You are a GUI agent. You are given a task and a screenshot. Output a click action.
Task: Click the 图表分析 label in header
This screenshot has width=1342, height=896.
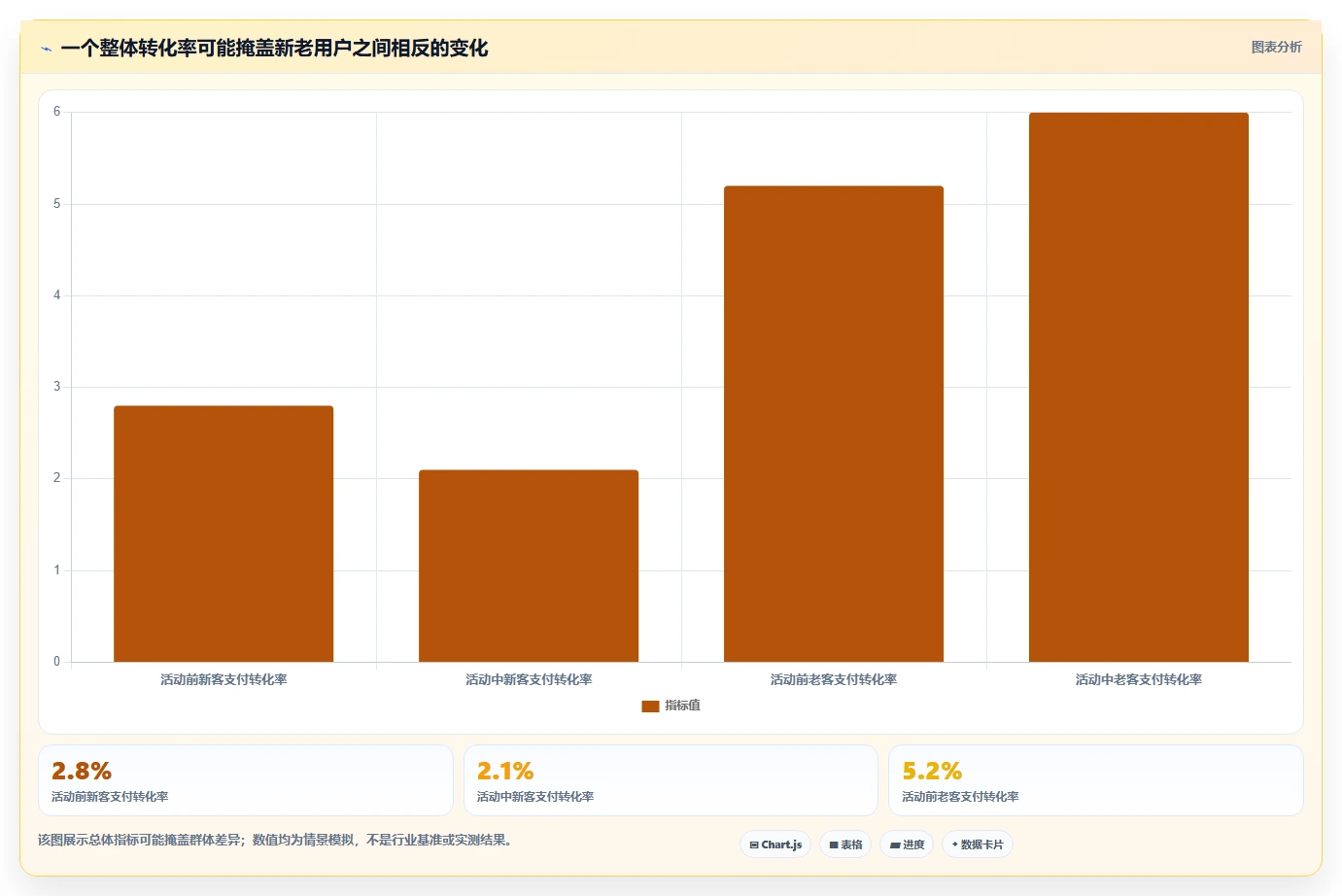[1276, 47]
